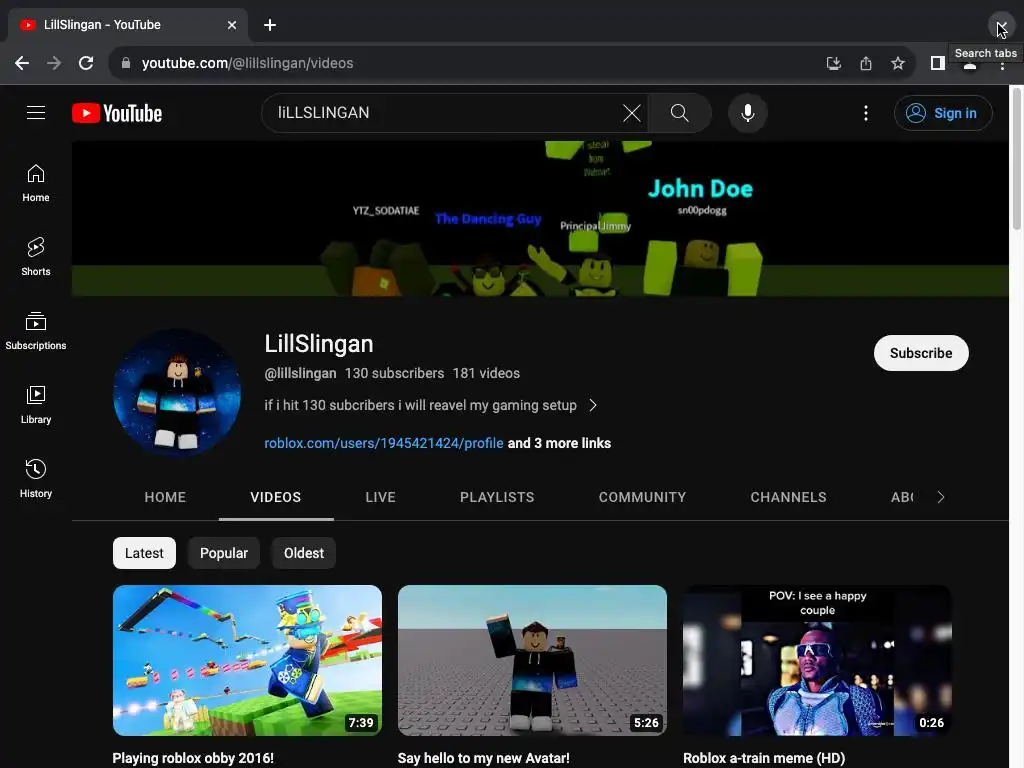The image size is (1024, 768).
Task: View site lock information
Action: (x=126, y=63)
